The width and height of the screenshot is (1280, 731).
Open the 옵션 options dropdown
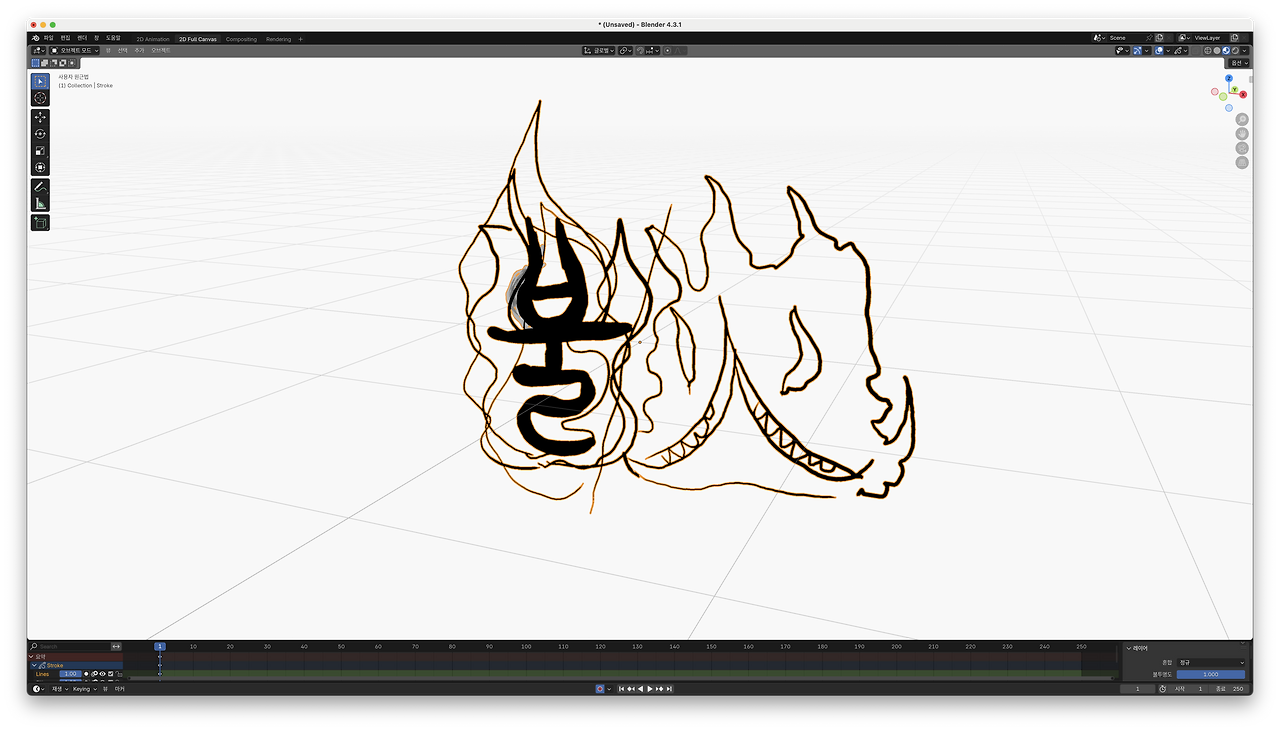pos(1238,63)
